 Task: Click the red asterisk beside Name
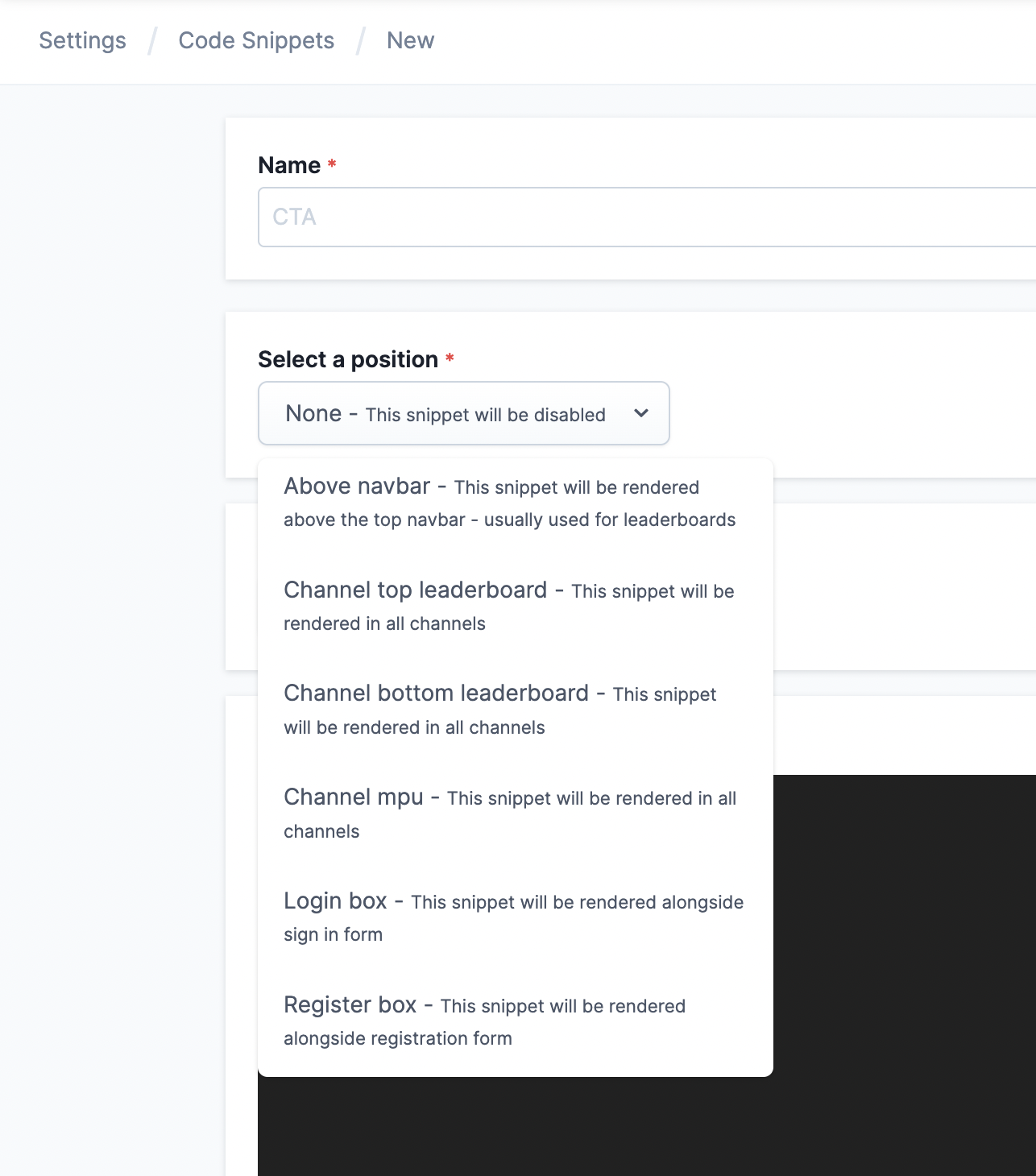pos(332,164)
